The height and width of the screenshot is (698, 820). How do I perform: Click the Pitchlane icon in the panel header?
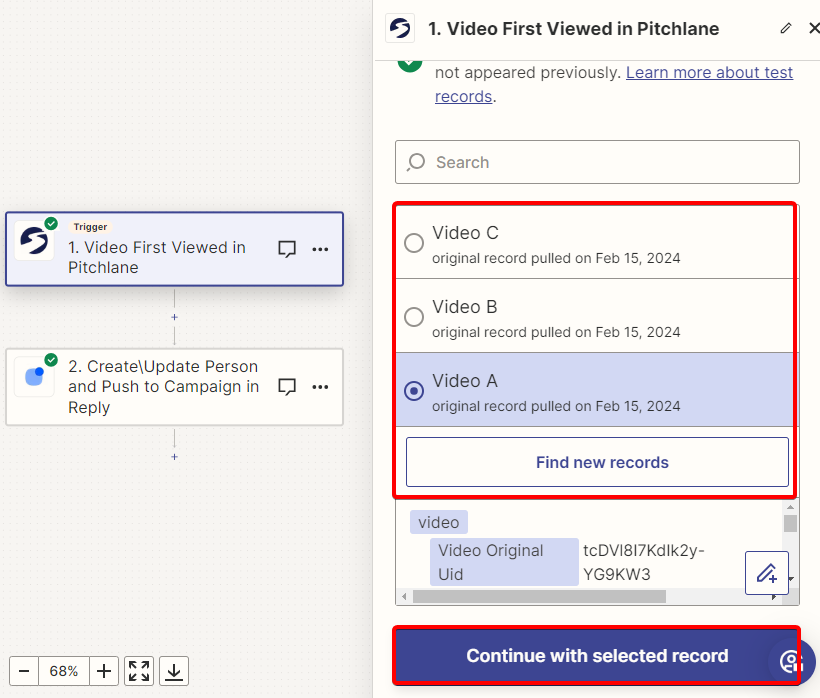point(400,28)
